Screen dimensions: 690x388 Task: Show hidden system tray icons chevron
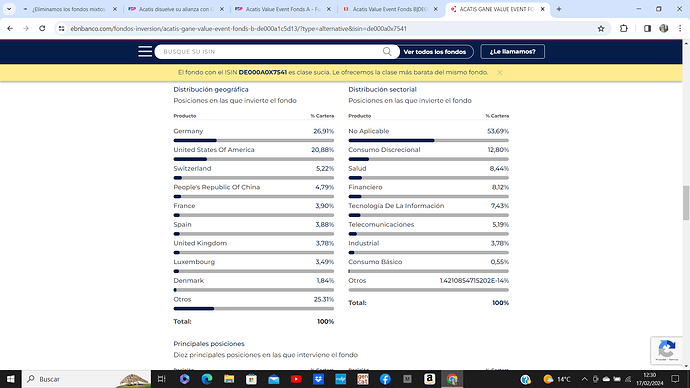584,379
